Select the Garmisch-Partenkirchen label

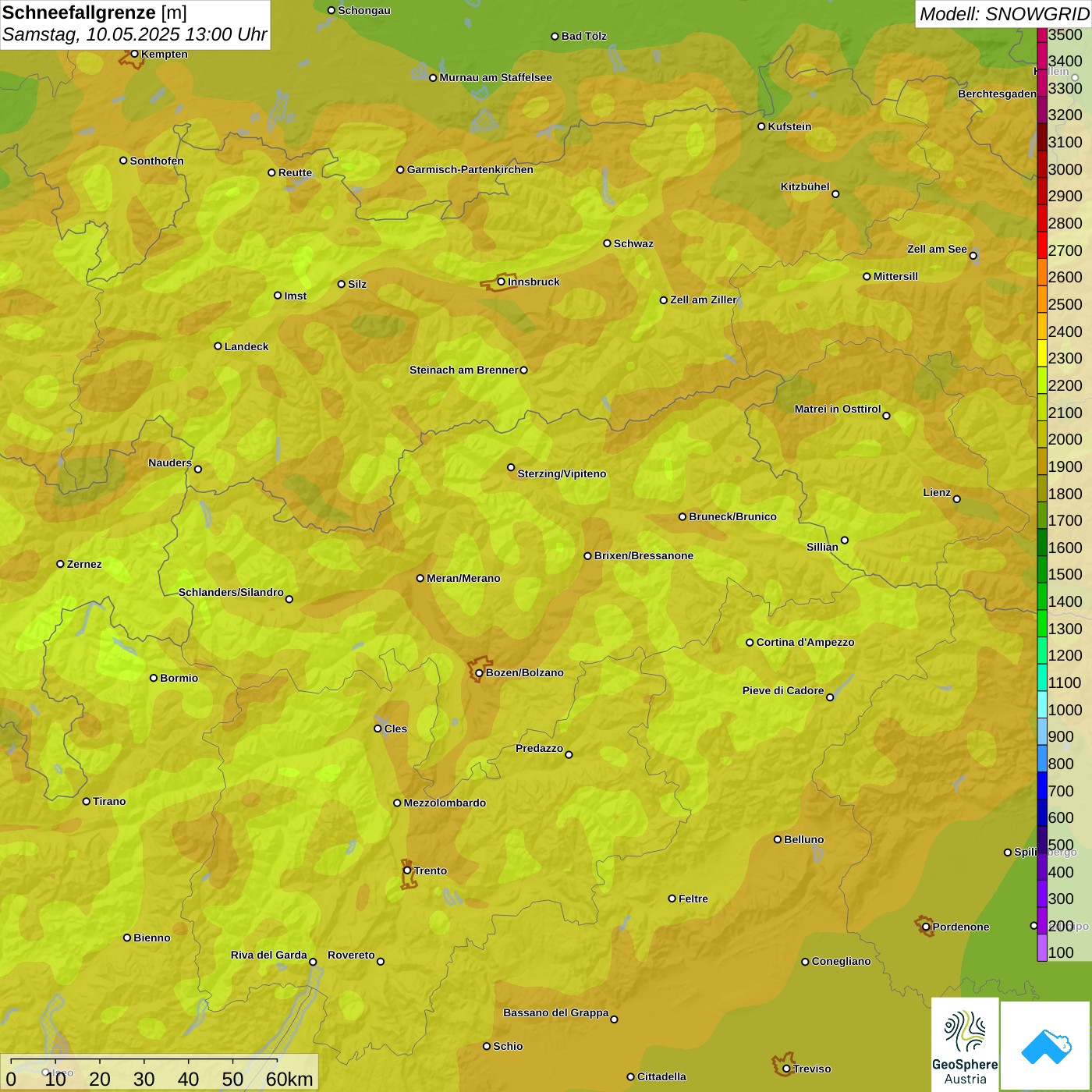(470, 169)
